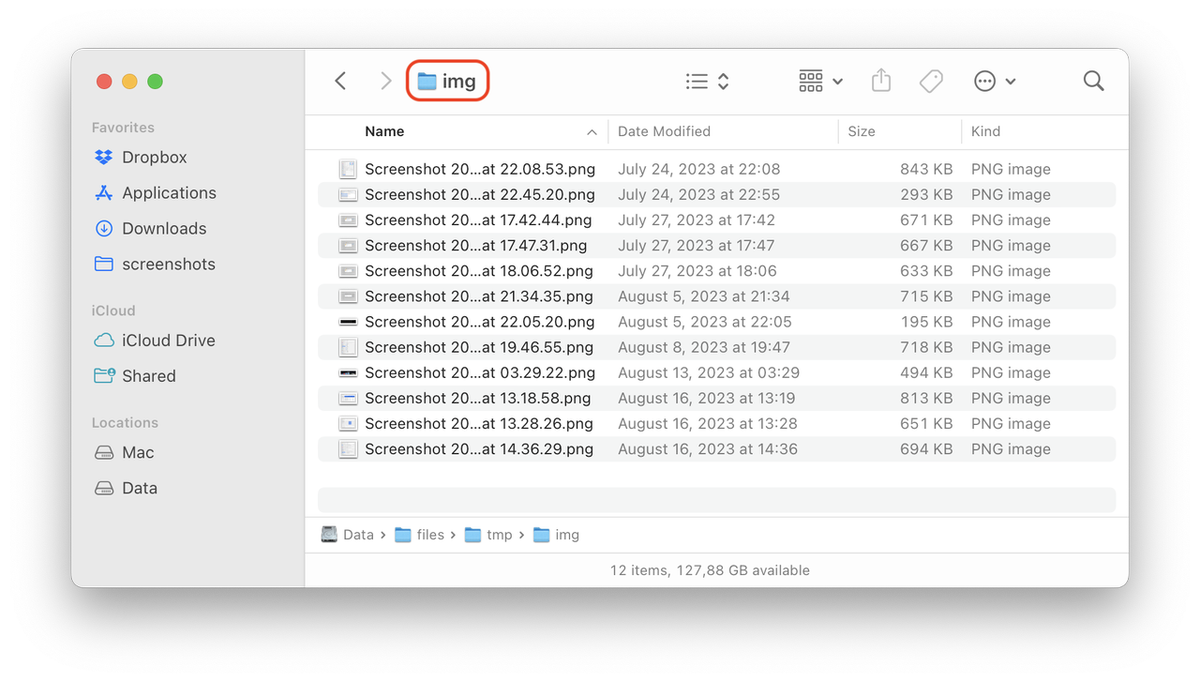Image resolution: width=1200 pixels, height=682 pixels.
Task: Click date August 13, 2023 at 03:29
Action: coord(709,373)
